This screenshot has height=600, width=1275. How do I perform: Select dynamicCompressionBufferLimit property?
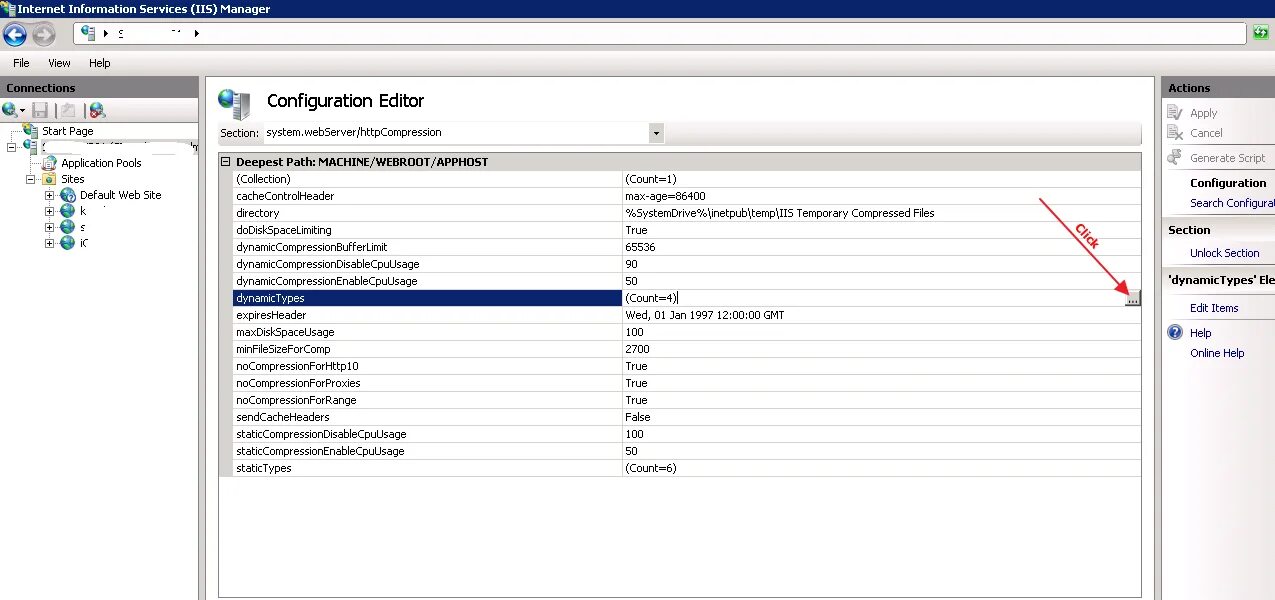(x=312, y=247)
